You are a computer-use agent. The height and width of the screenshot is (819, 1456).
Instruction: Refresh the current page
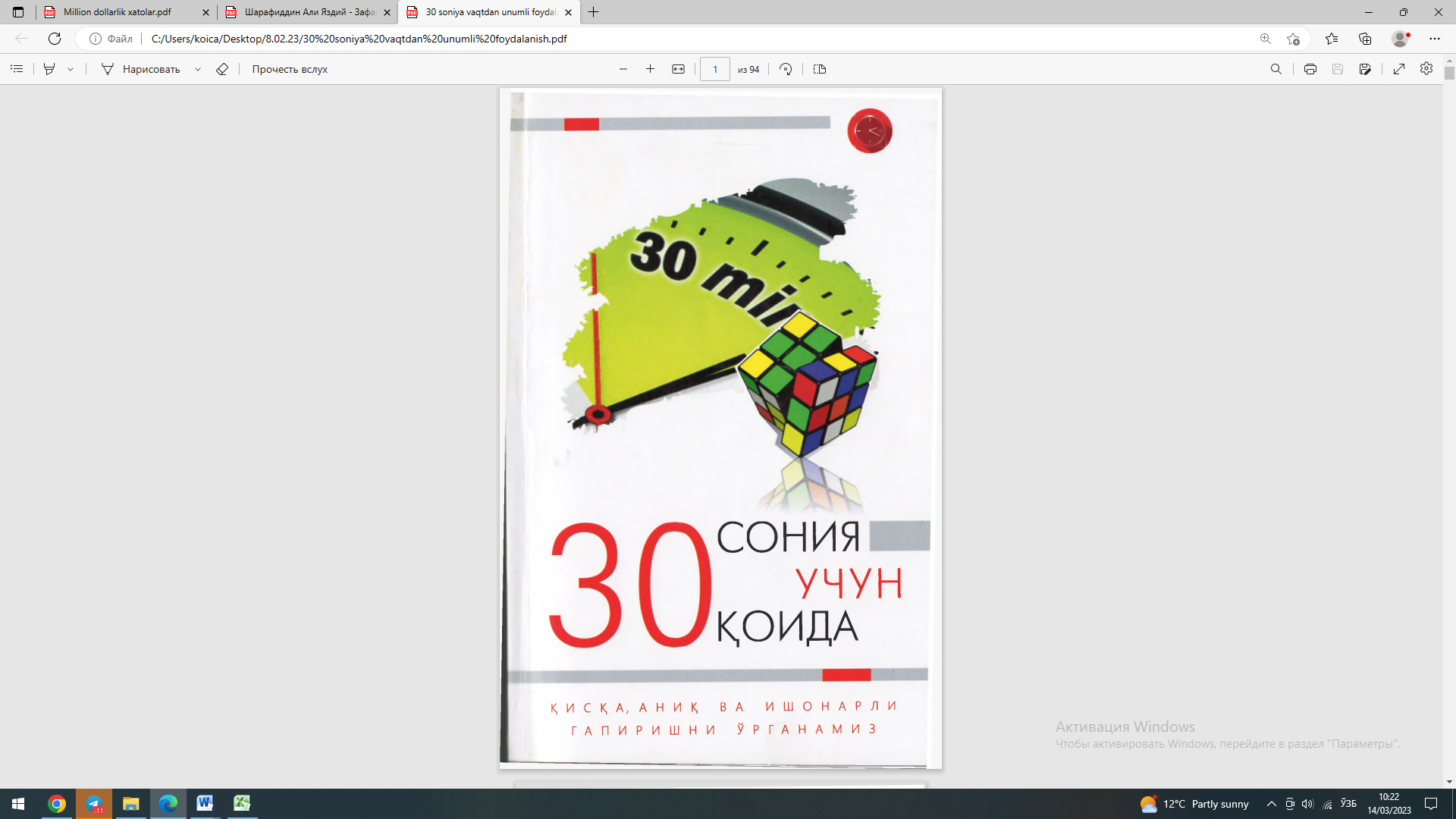coord(53,38)
